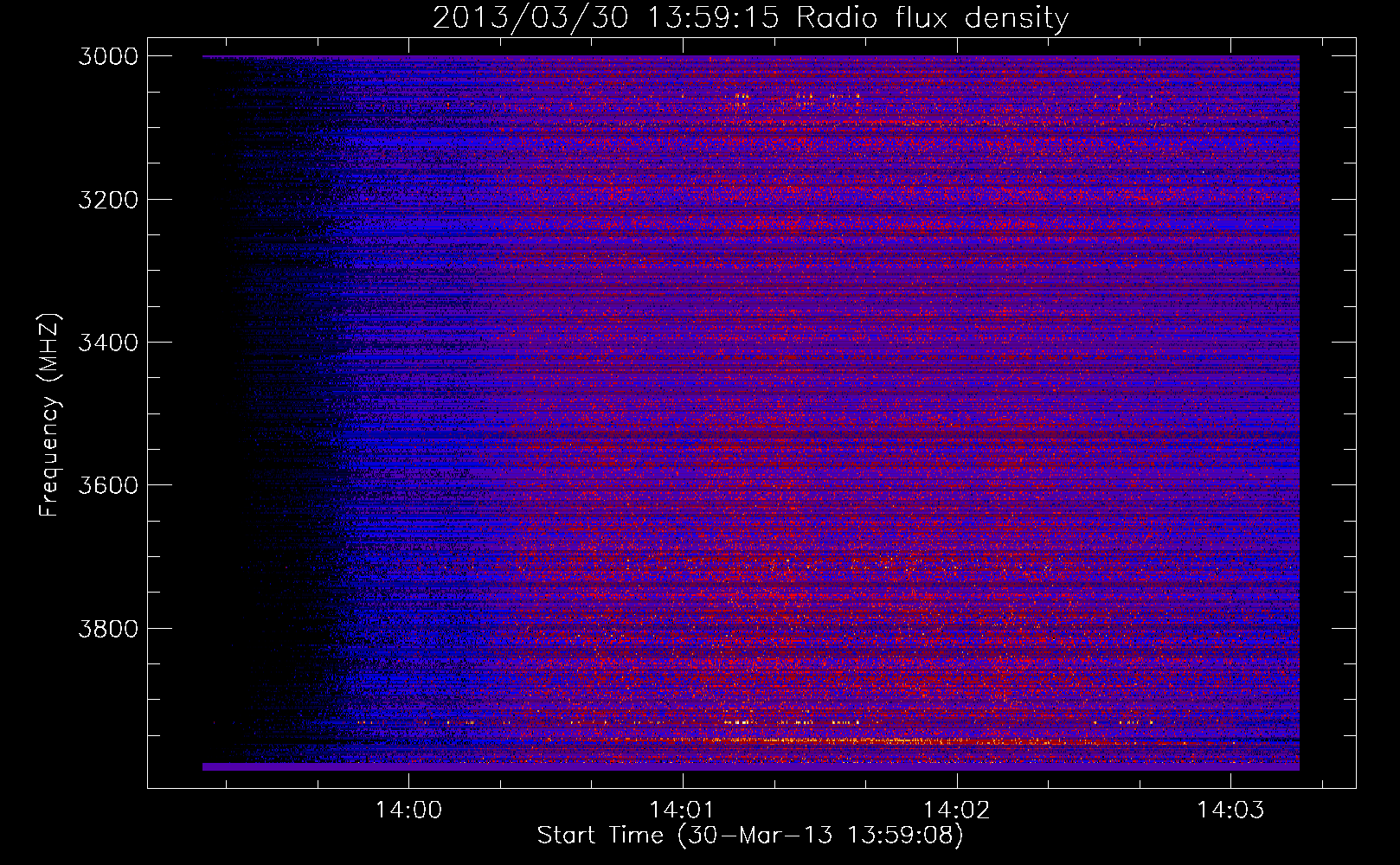Viewport: 1400px width, 865px height.
Task: Click the 3200 frequency axis label
Action: click(108, 200)
